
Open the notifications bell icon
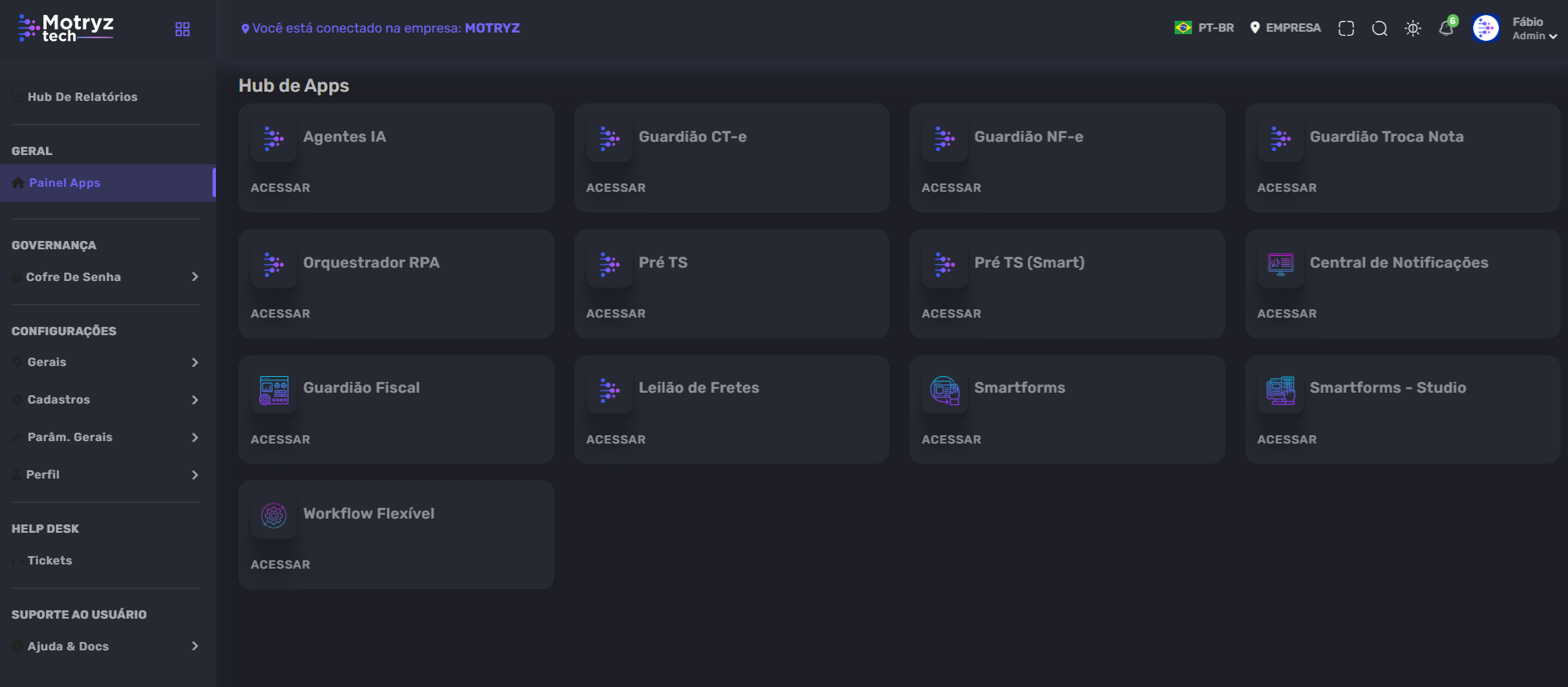pos(1446,28)
